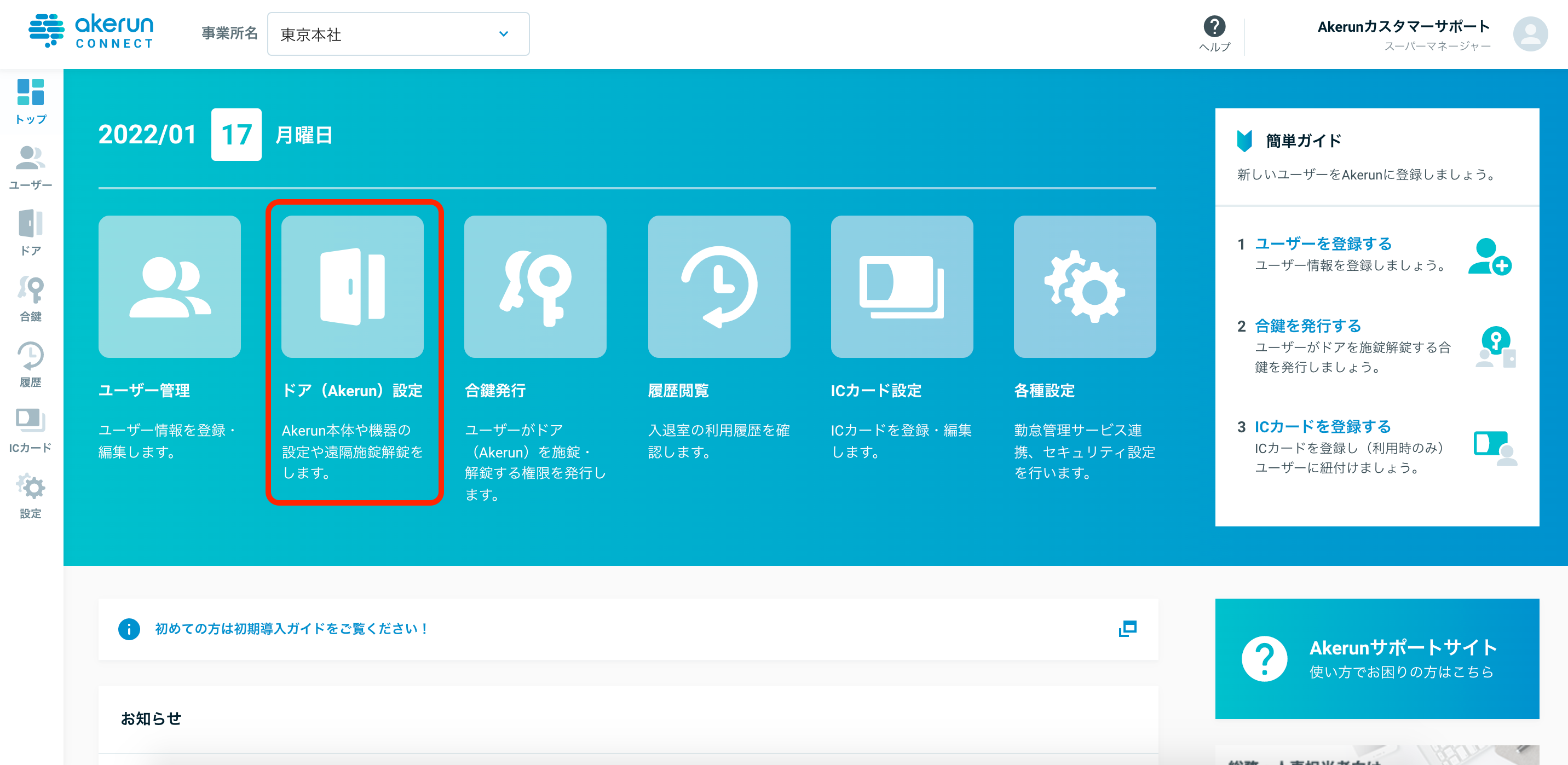
Task: Open 履歴 in the sidebar
Action: [31, 364]
